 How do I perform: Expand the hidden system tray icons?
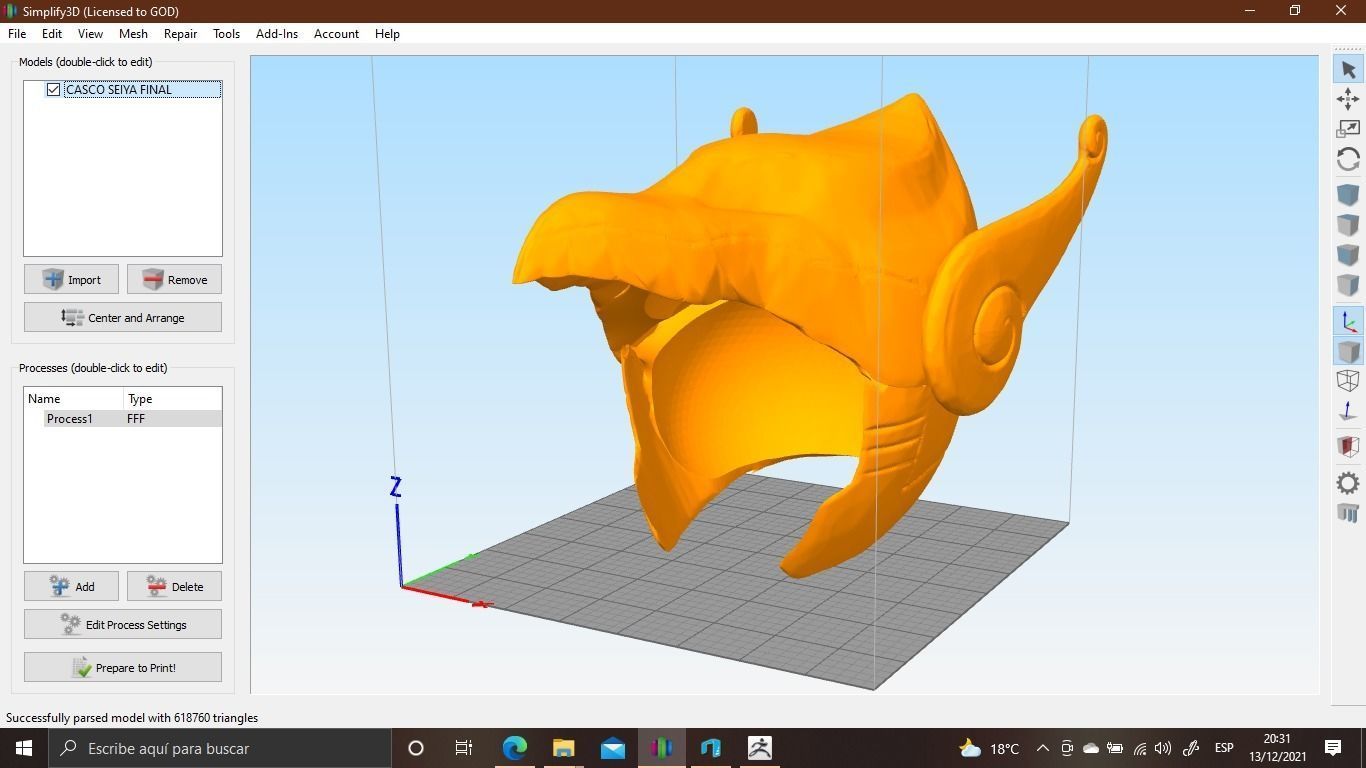(x=1042, y=748)
